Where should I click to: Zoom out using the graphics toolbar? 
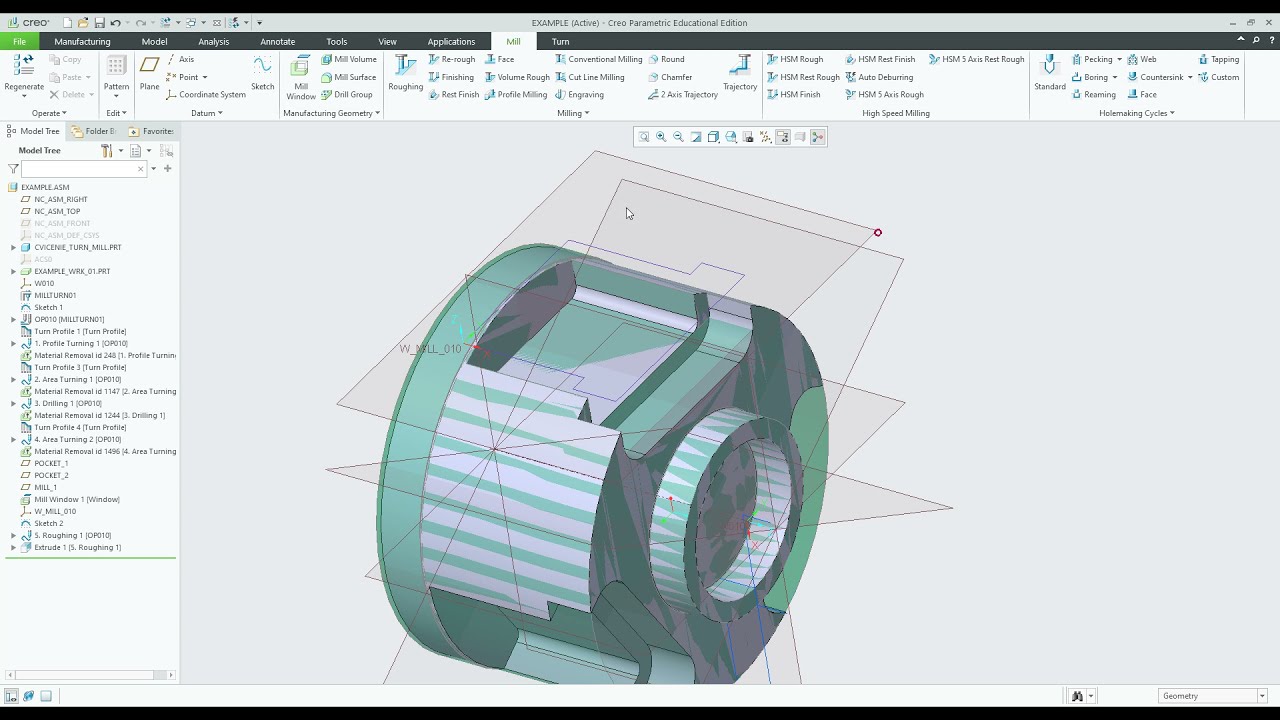click(x=678, y=137)
